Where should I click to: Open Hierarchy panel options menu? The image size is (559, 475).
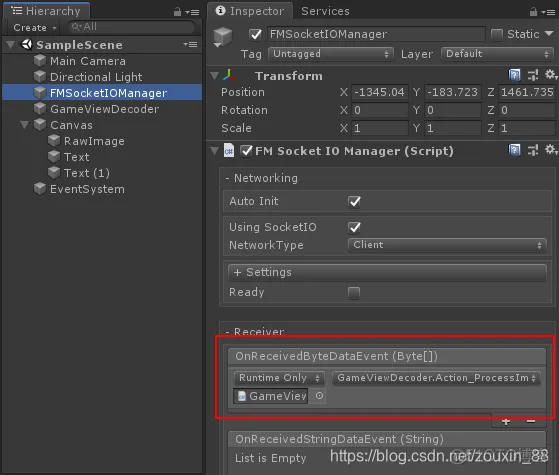point(193,12)
